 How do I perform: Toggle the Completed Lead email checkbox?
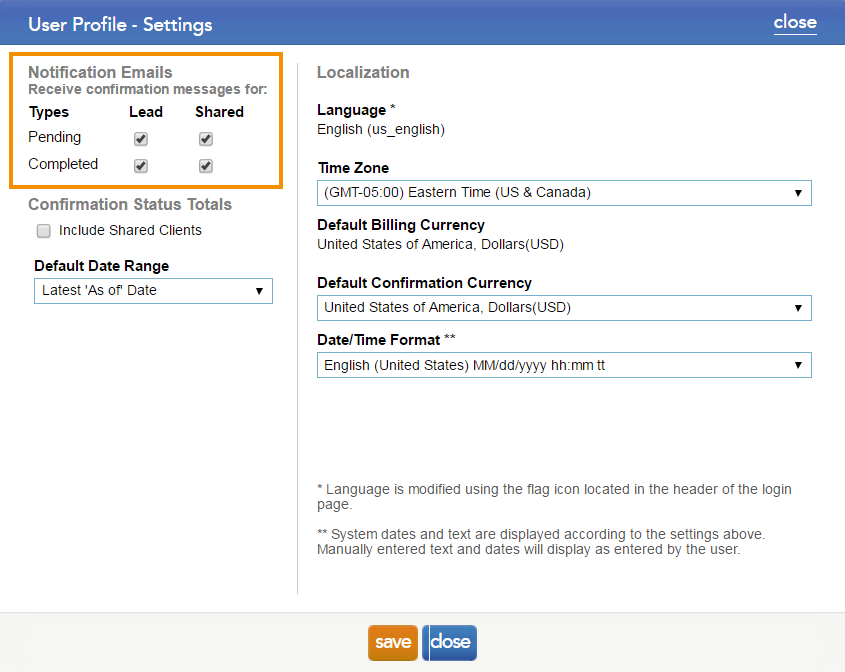(x=141, y=166)
